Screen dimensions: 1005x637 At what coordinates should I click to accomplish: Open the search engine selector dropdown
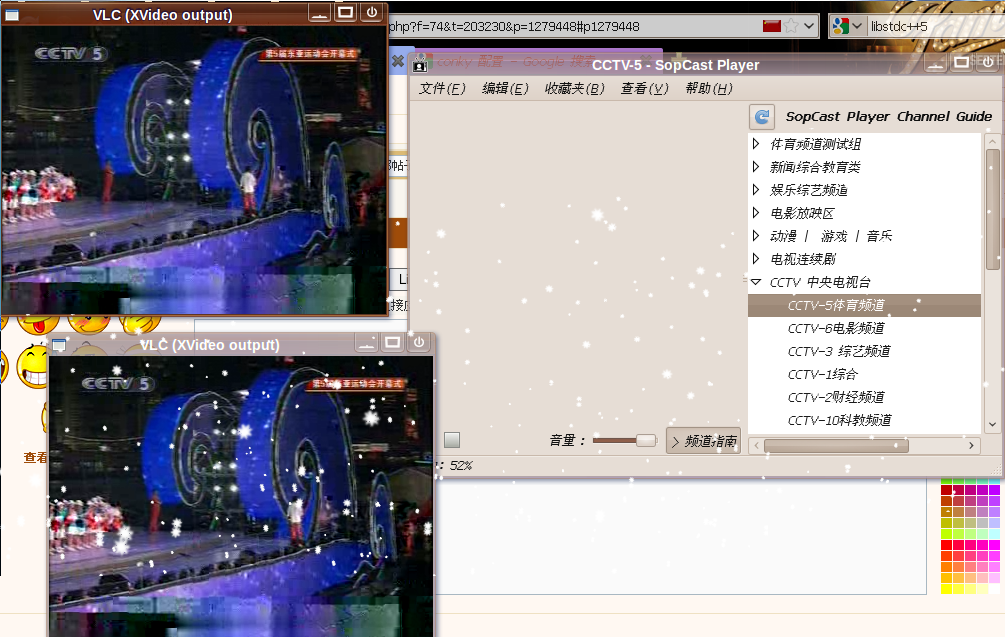tap(857, 26)
